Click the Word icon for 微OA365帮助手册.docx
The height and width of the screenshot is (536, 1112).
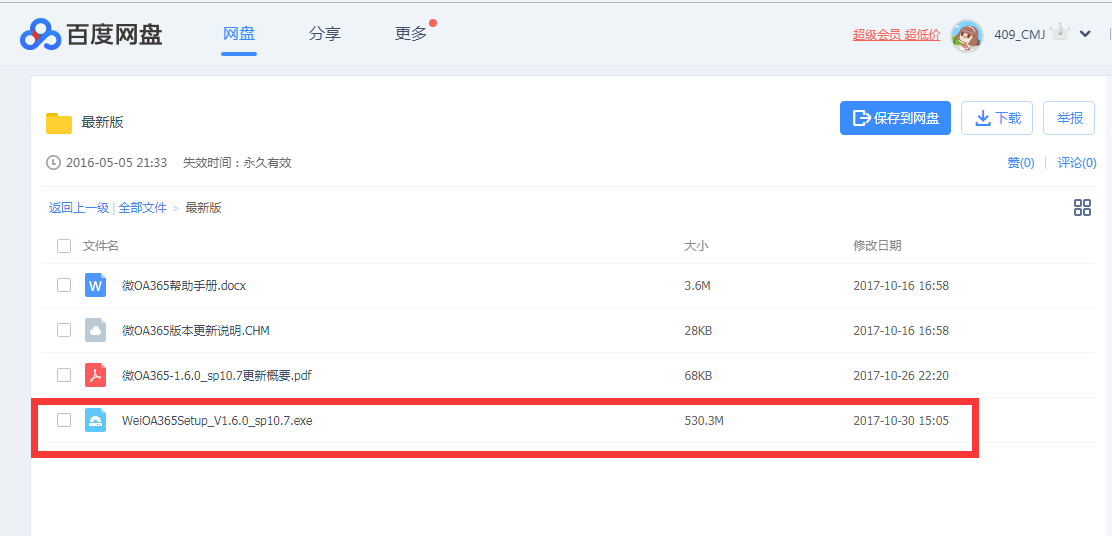tap(95, 285)
